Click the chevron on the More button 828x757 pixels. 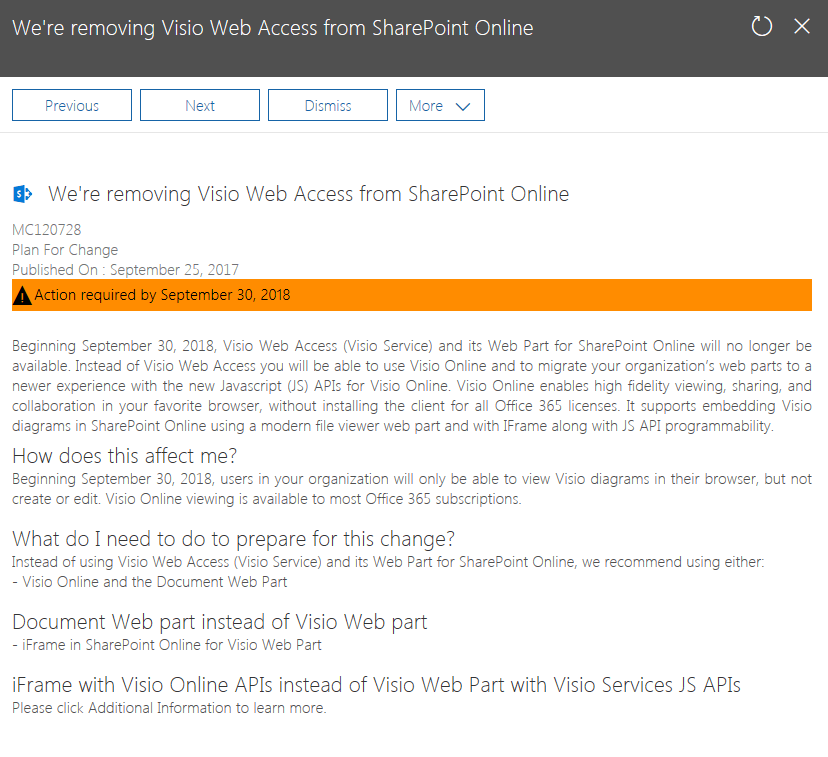tap(462, 104)
